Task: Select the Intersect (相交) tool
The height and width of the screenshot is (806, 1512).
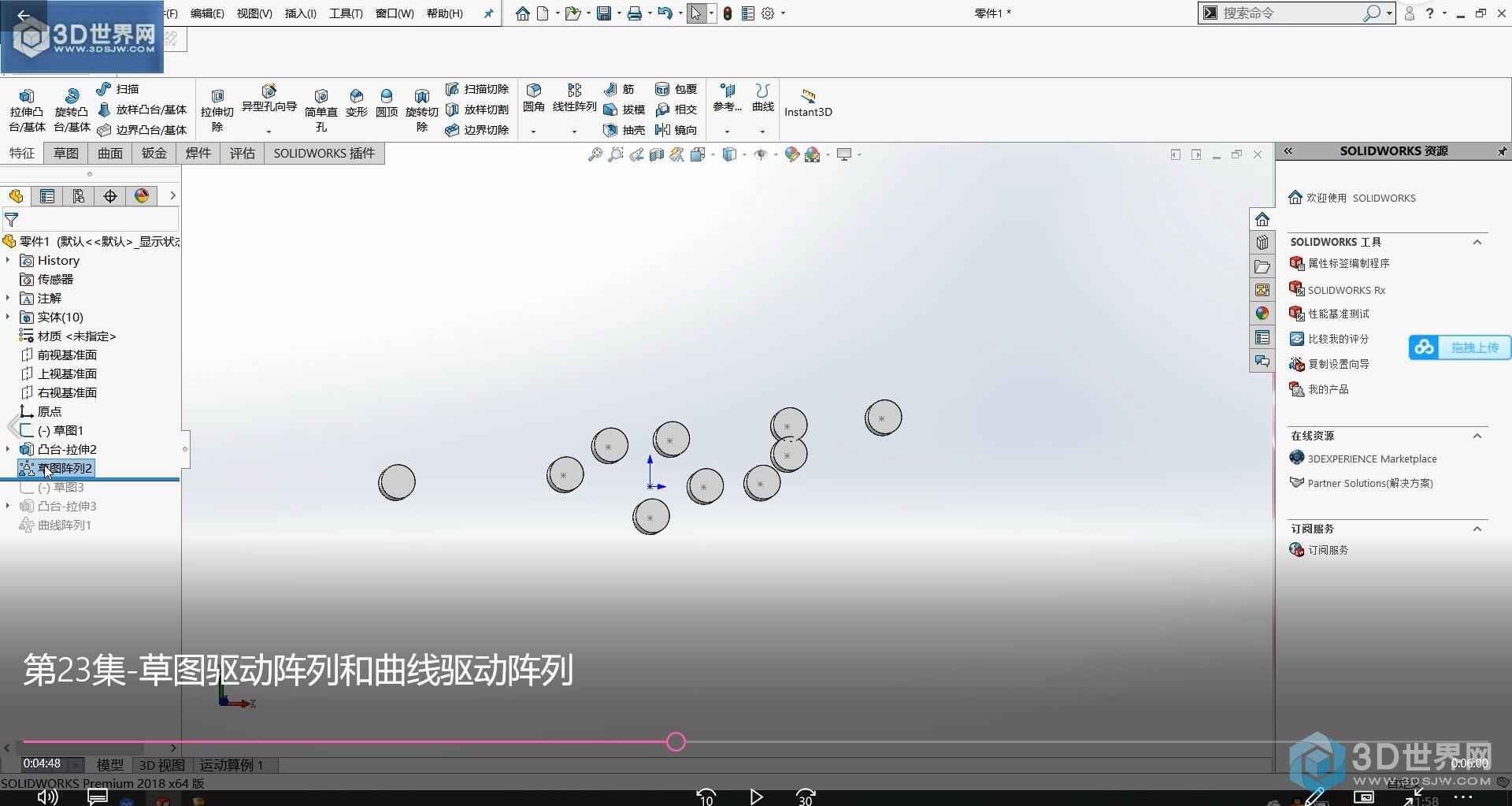Action: (676, 110)
